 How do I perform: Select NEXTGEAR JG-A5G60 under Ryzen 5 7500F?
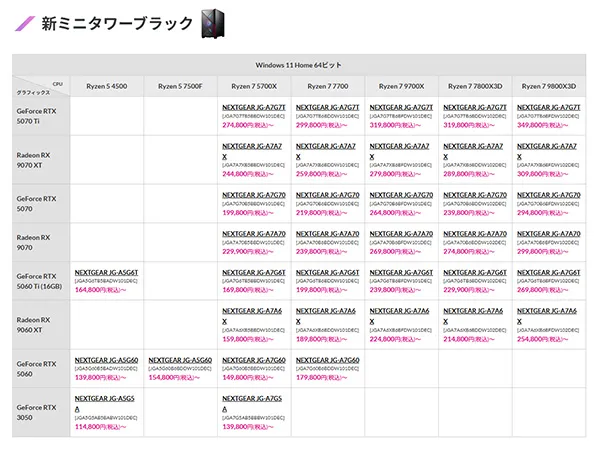(x=179, y=360)
